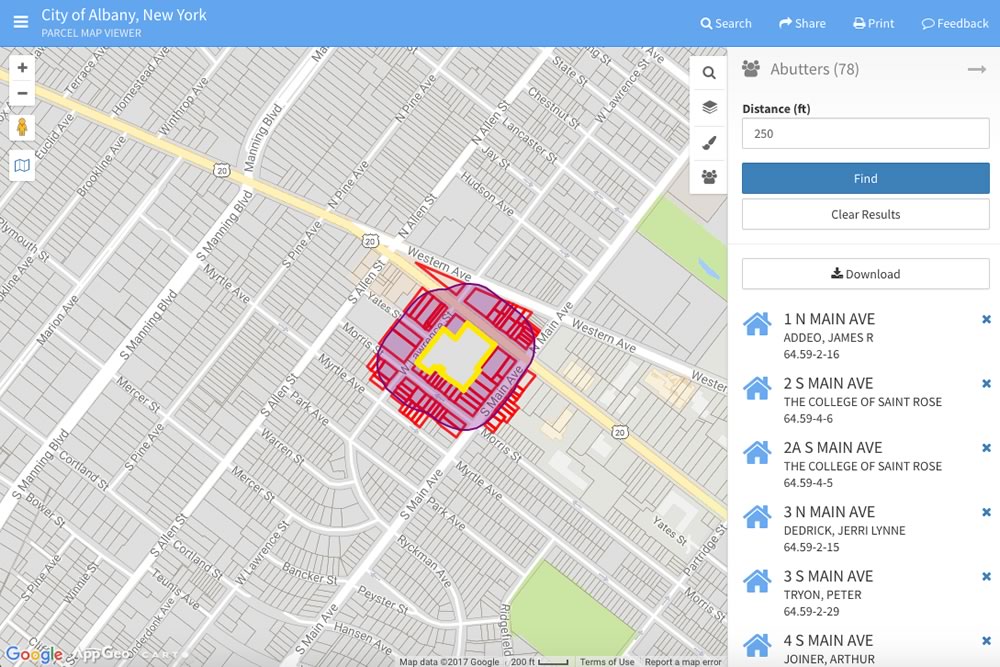Click the Distance (ft) input field

click(865, 134)
